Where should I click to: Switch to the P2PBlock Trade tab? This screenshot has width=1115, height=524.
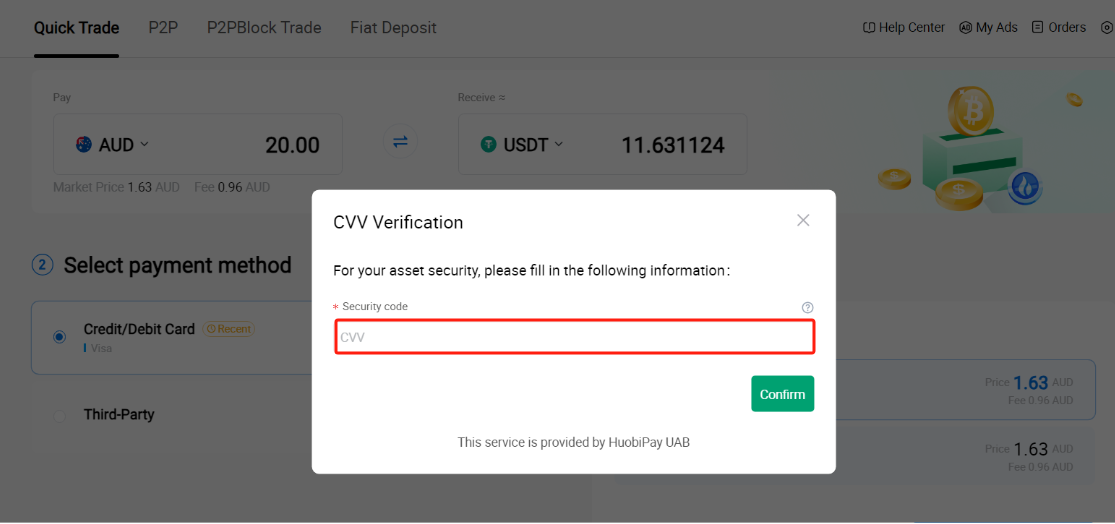pyautogui.click(x=264, y=28)
